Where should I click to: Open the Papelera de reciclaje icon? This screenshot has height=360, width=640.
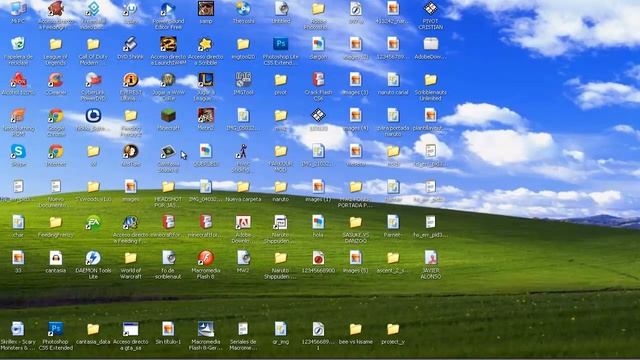click(x=18, y=44)
